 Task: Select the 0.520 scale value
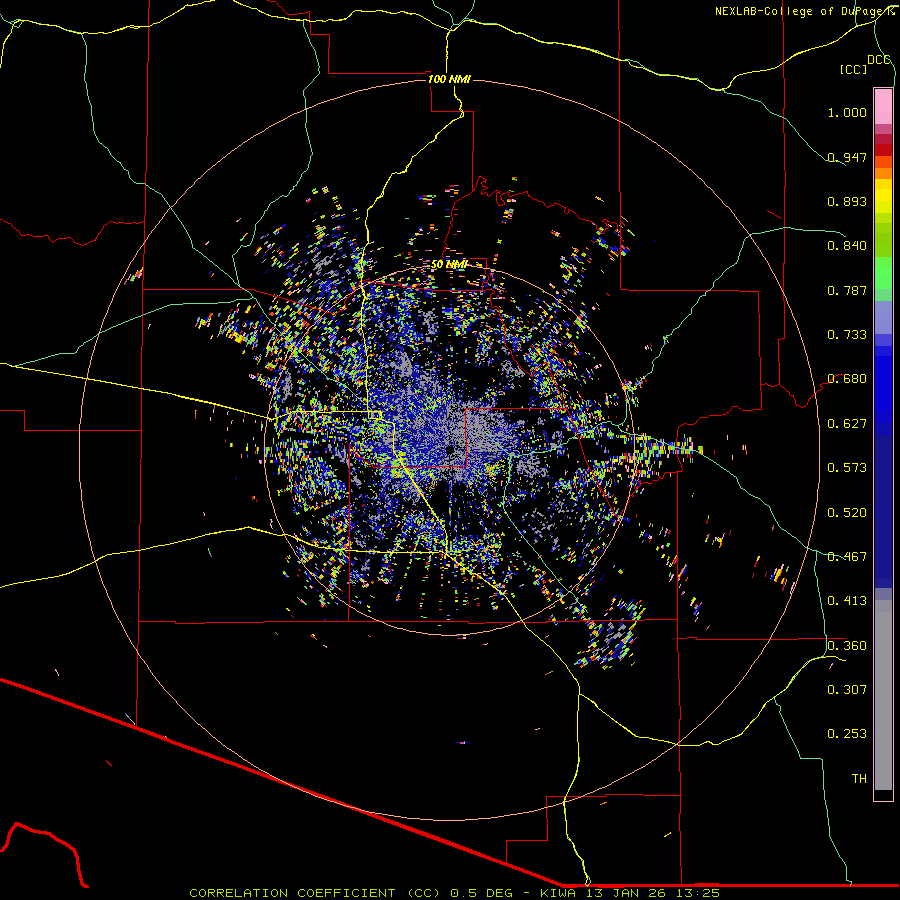[847, 513]
